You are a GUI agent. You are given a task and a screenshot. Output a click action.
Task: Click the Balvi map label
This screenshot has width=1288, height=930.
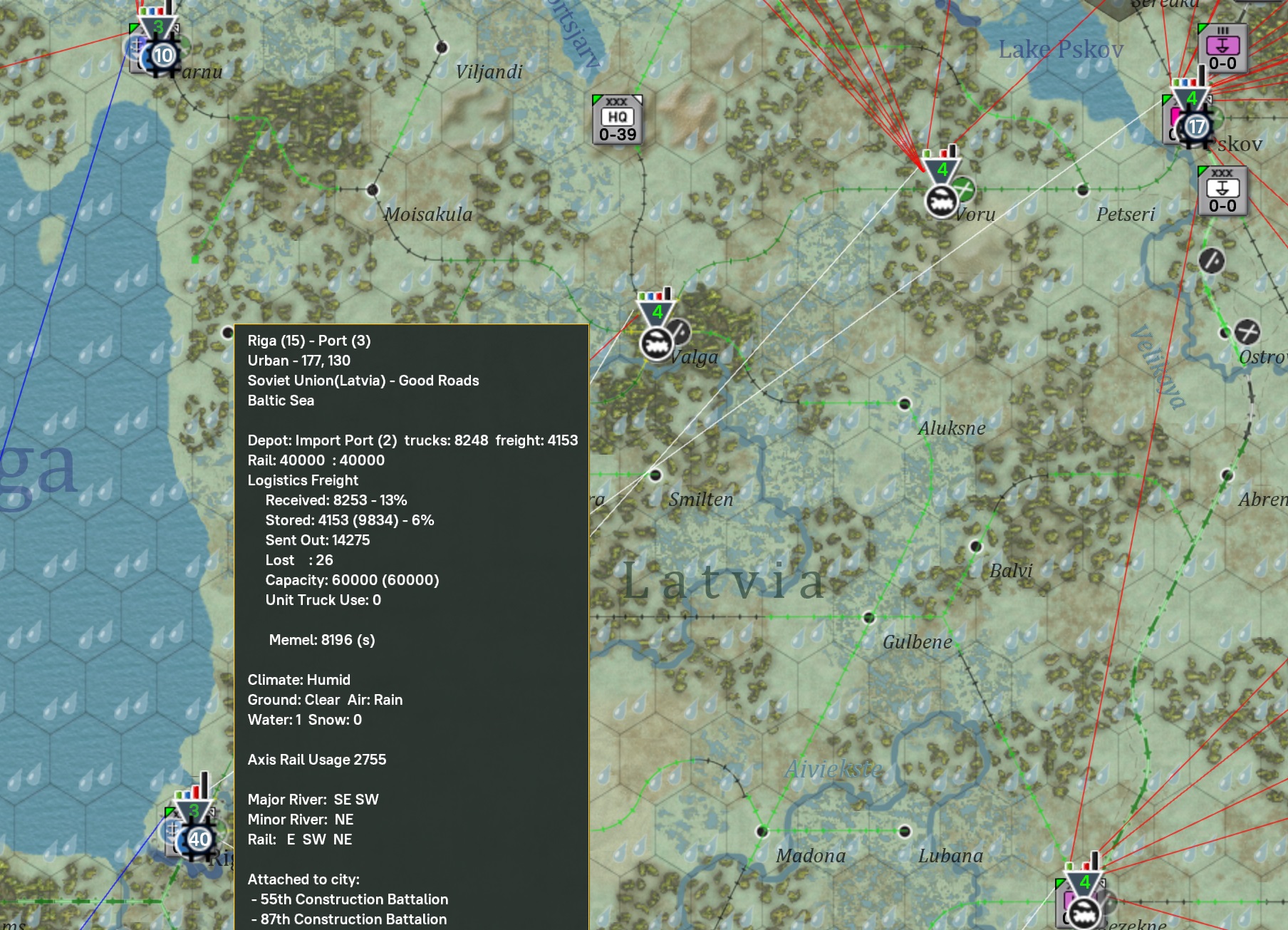click(1011, 570)
